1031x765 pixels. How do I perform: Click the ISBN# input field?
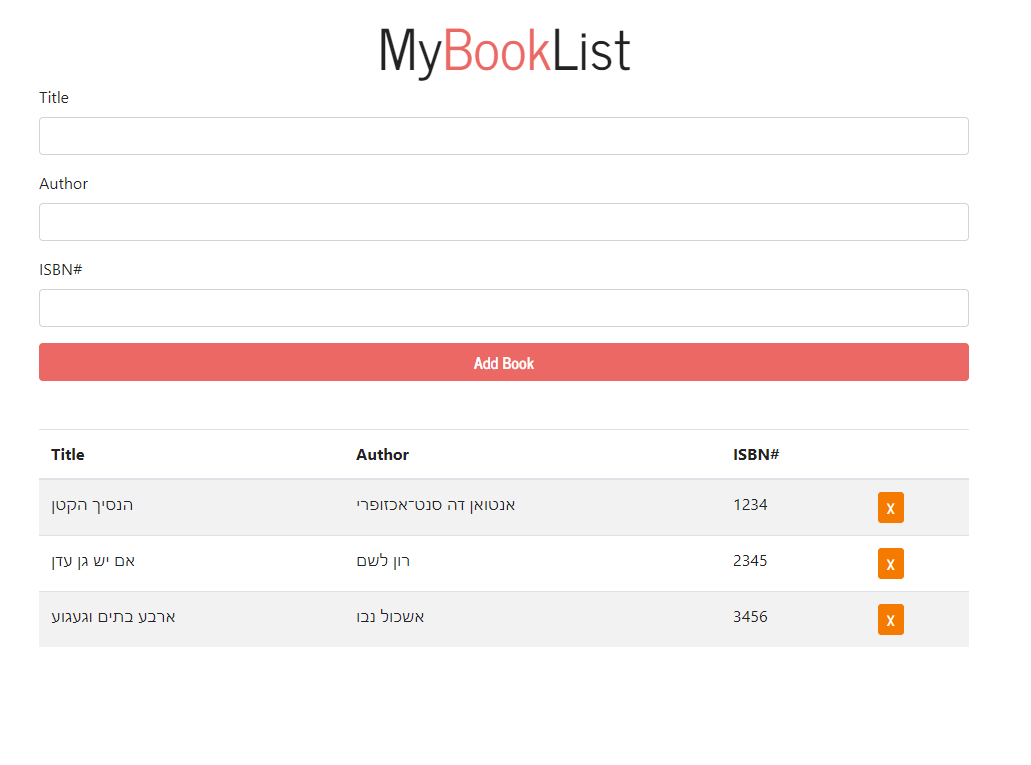click(x=503, y=307)
